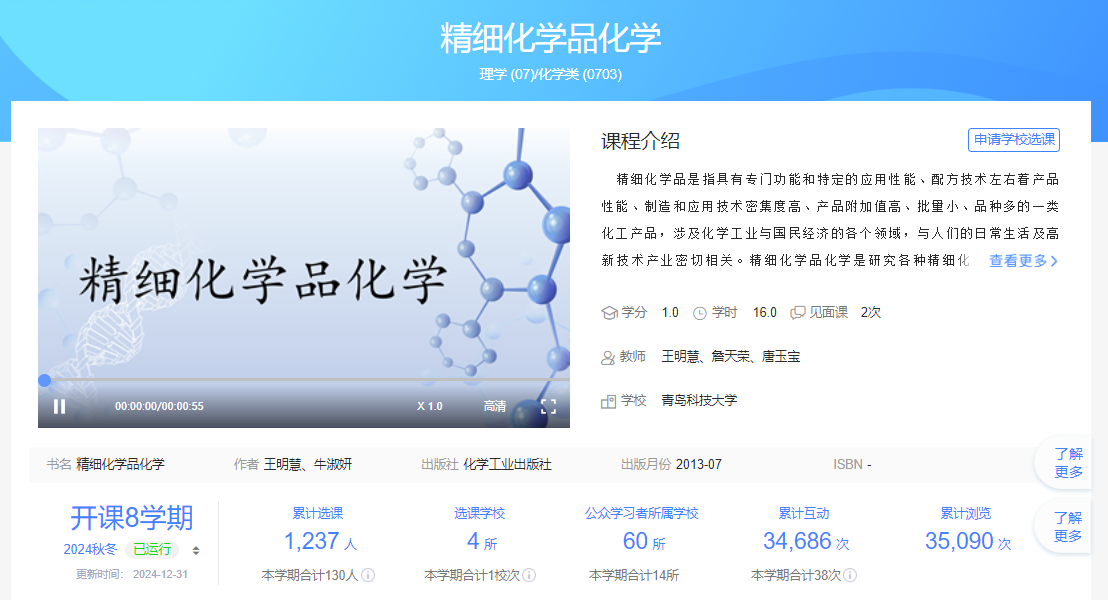Click update date 2024-12-31
1108x600 pixels.
tap(160, 575)
